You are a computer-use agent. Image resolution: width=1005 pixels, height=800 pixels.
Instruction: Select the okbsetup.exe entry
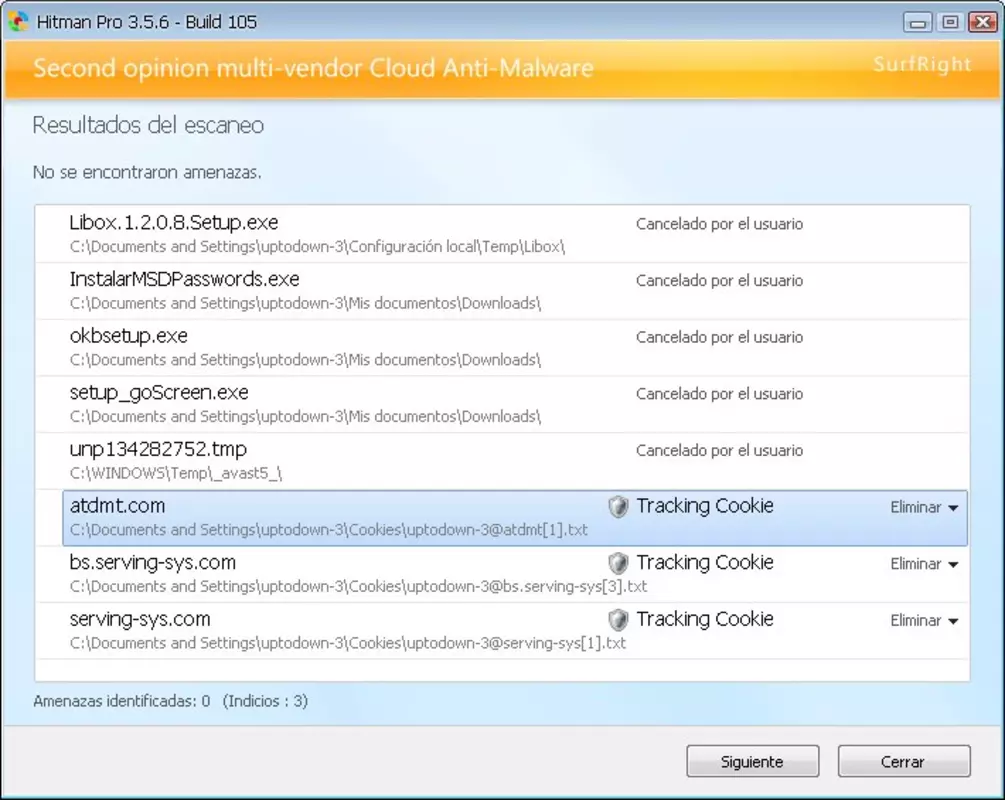502,347
